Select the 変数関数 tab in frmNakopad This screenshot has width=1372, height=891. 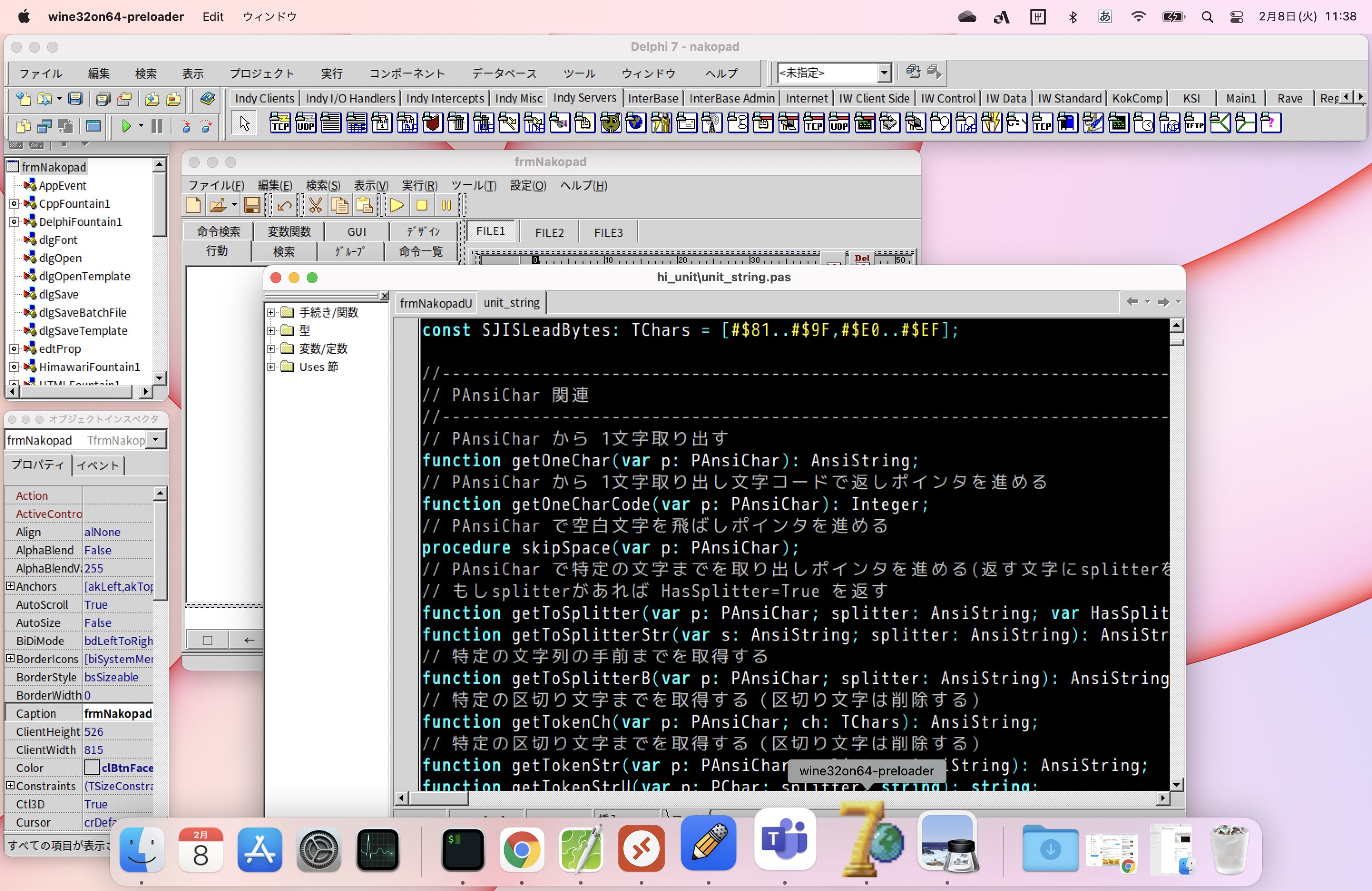289,231
